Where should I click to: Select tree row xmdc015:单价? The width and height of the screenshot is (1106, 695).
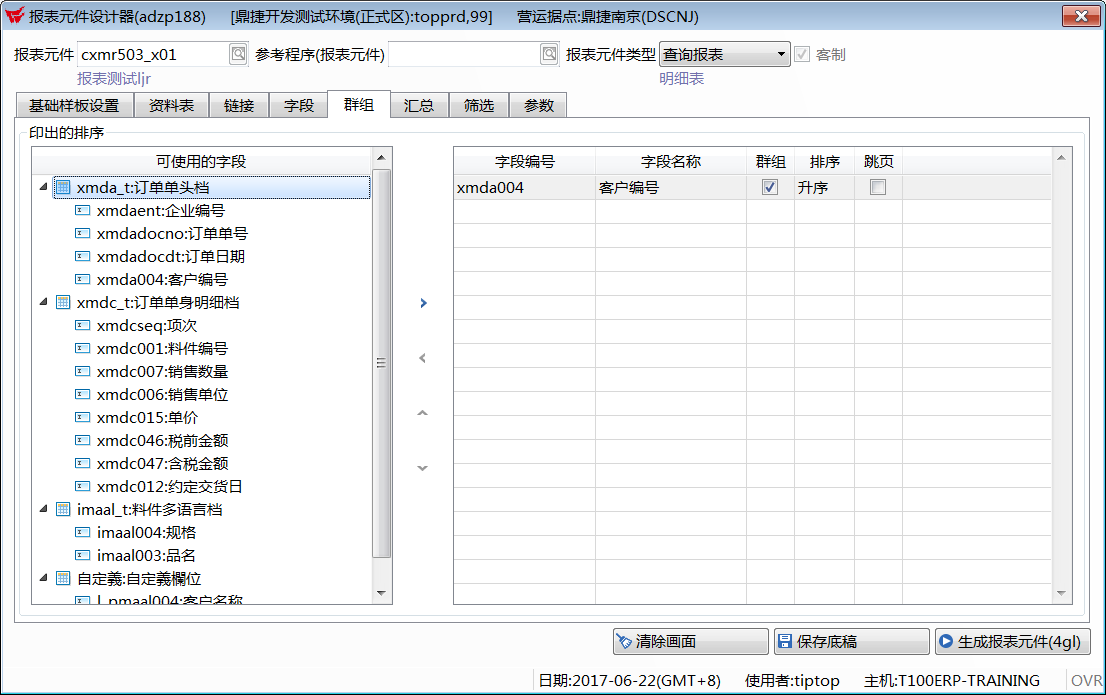click(x=147, y=417)
